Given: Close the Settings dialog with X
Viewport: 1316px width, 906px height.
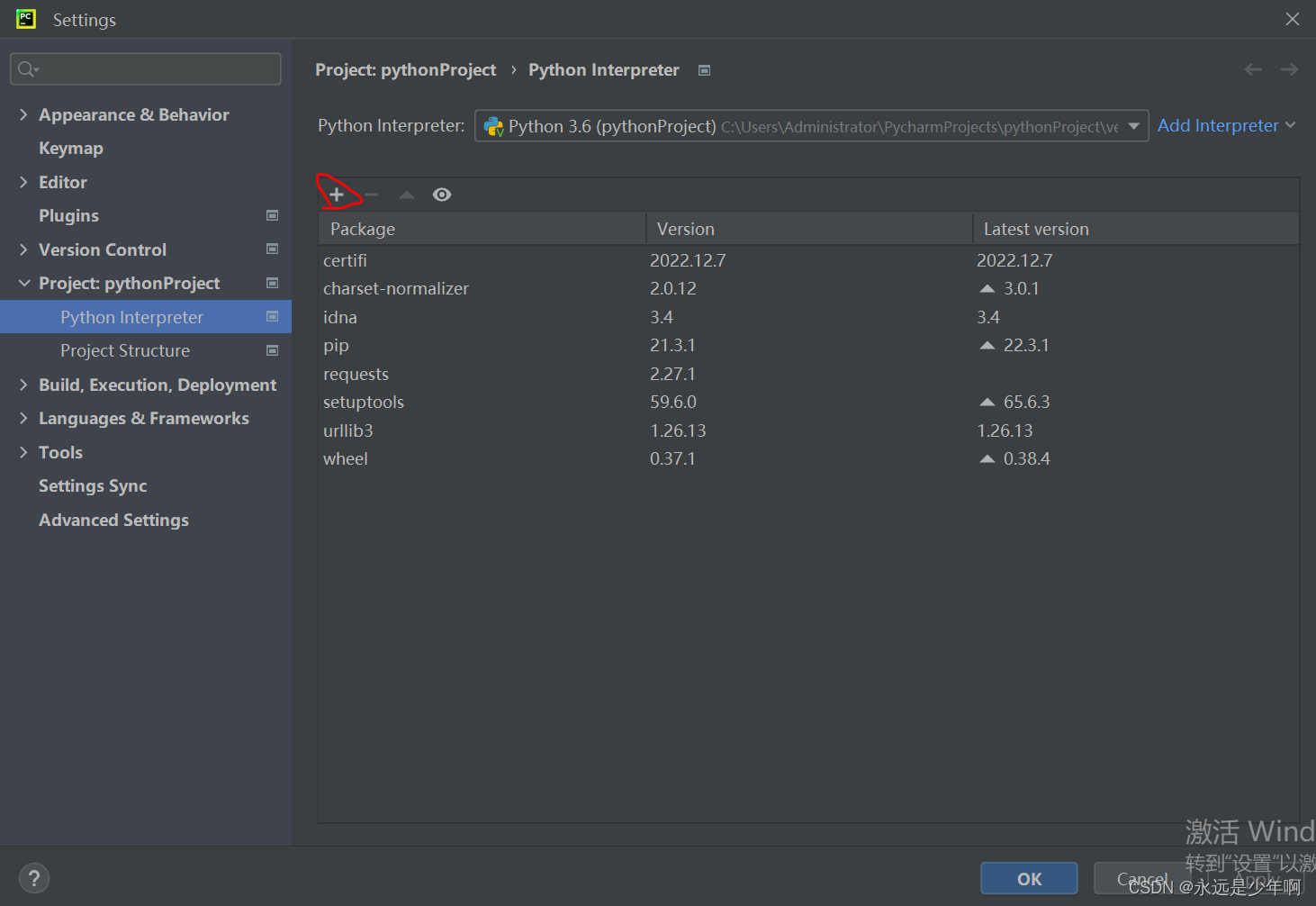Looking at the screenshot, I should 1293,19.
